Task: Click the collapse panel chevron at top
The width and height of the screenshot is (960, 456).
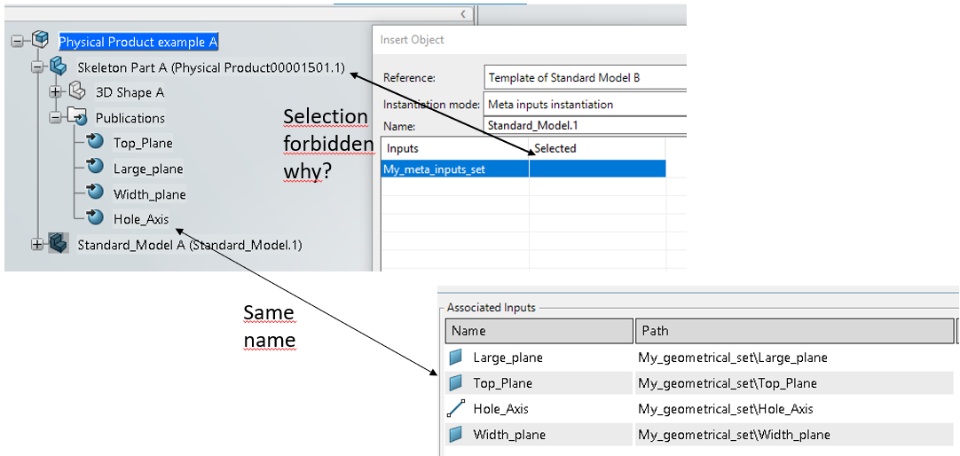Action: (x=463, y=13)
